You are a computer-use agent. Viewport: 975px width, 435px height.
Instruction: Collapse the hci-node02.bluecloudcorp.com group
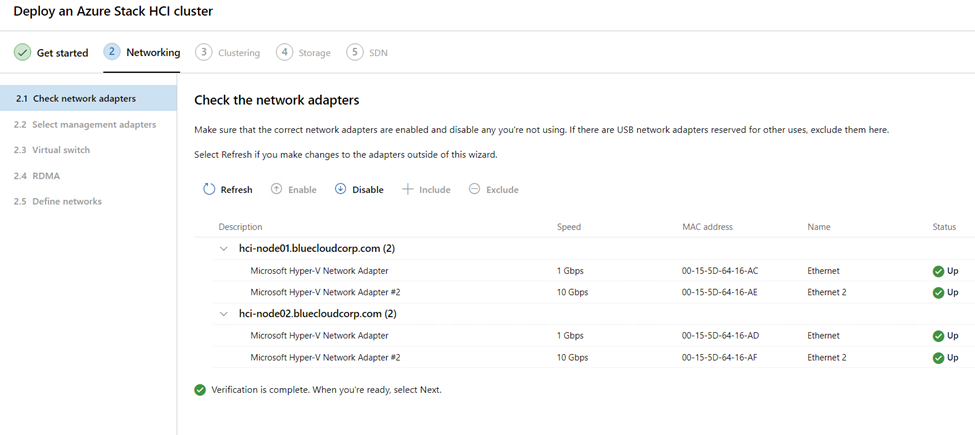pos(224,314)
